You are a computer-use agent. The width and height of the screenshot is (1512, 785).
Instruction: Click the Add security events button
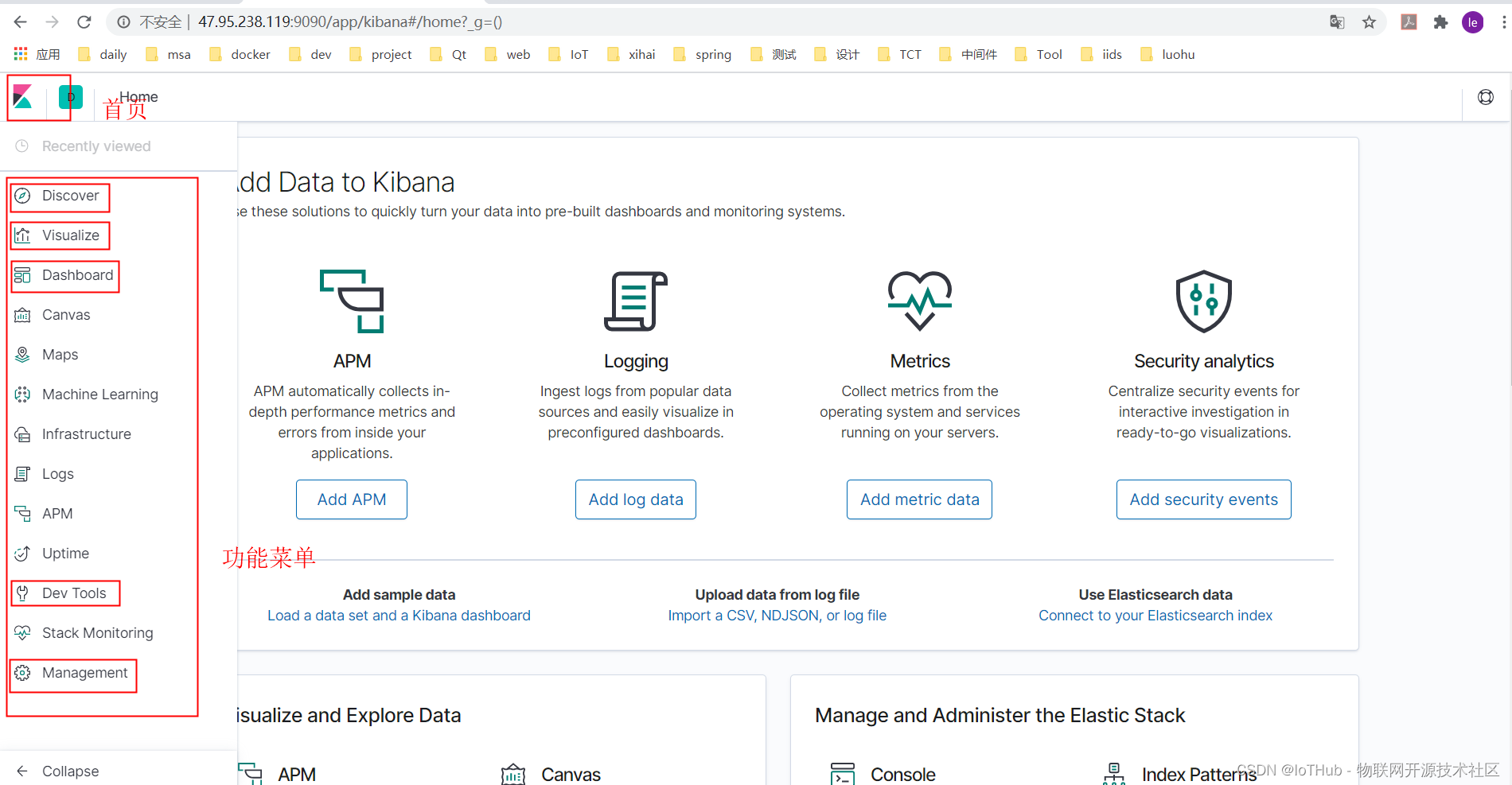[x=1204, y=499]
